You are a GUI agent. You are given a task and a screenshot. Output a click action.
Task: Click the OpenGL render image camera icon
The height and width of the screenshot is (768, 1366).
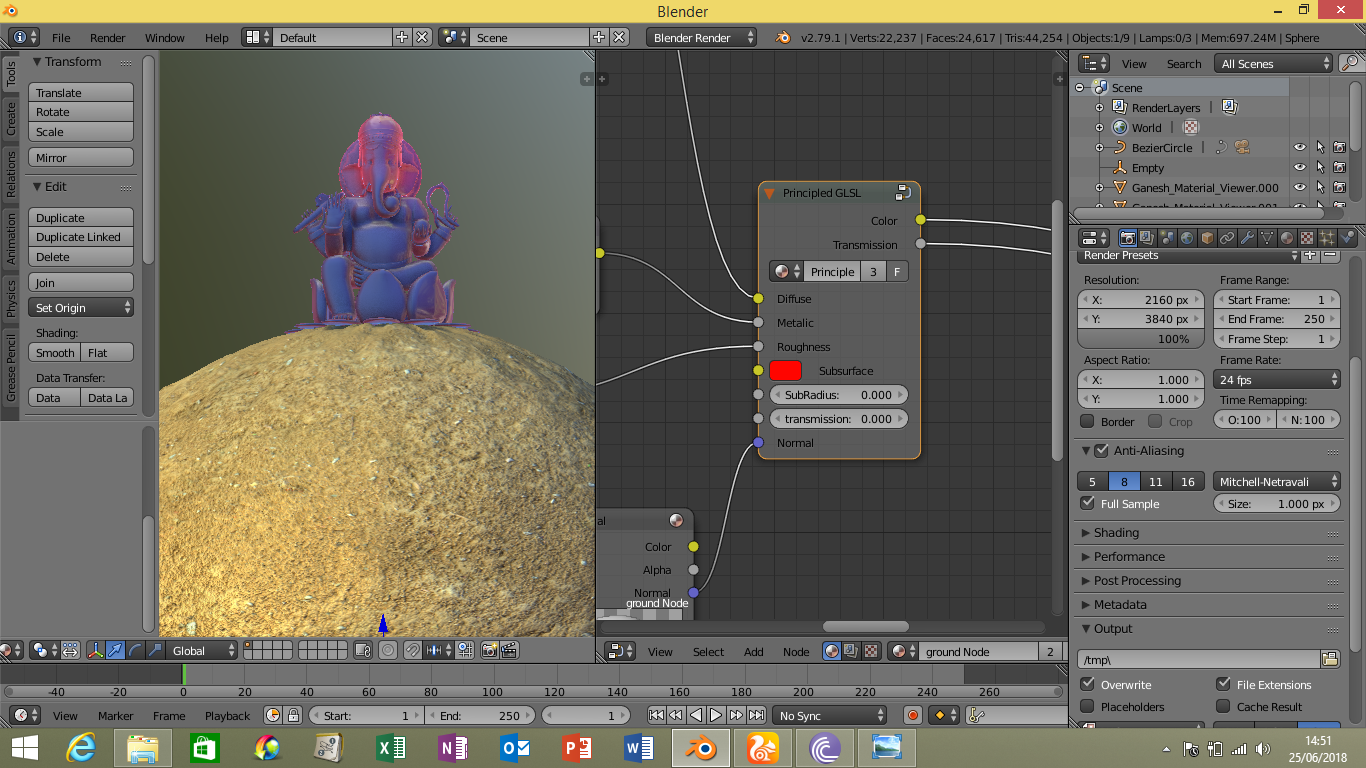pos(489,650)
